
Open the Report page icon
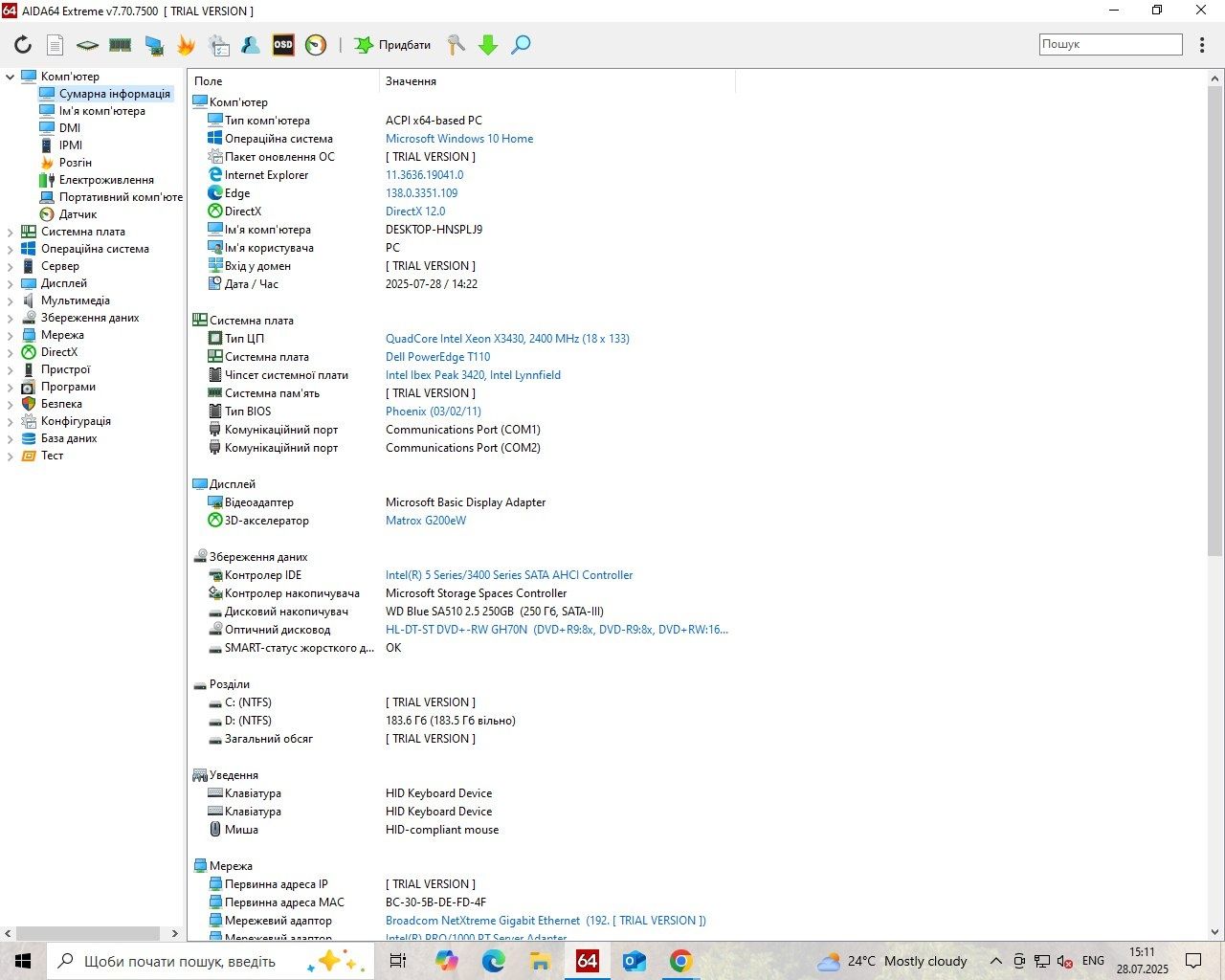pyautogui.click(x=56, y=45)
